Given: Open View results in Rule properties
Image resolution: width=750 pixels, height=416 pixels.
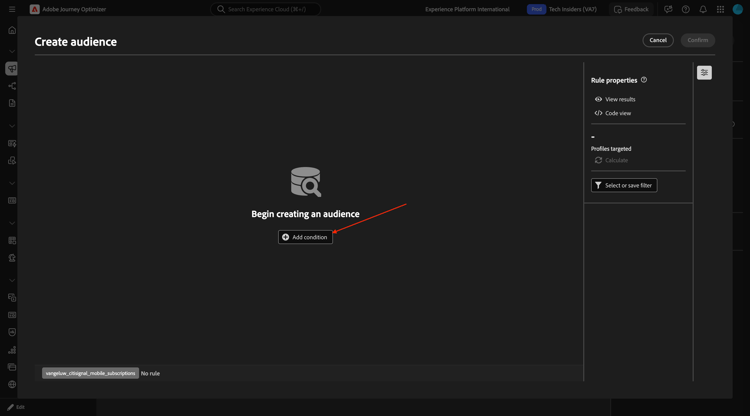Looking at the screenshot, I should point(615,99).
